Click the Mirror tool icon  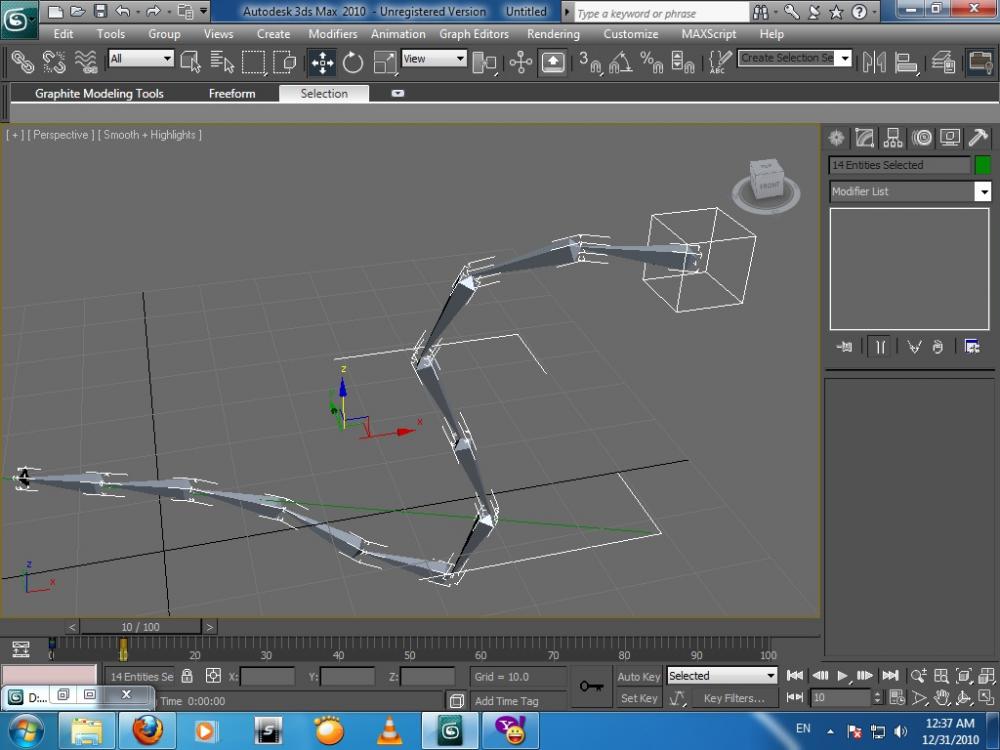point(874,63)
